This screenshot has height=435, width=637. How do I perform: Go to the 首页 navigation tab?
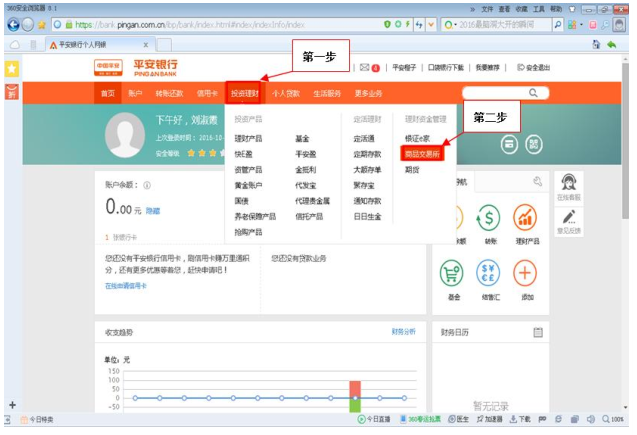pyautogui.click(x=108, y=93)
